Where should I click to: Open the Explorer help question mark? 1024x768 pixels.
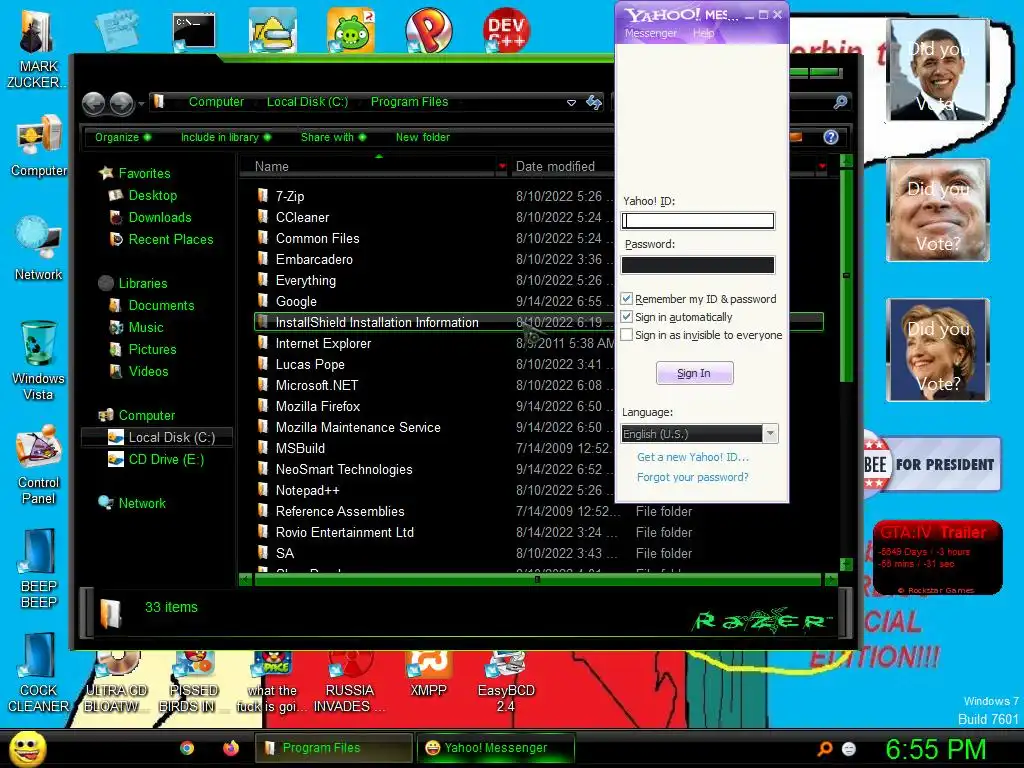tap(831, 137)
